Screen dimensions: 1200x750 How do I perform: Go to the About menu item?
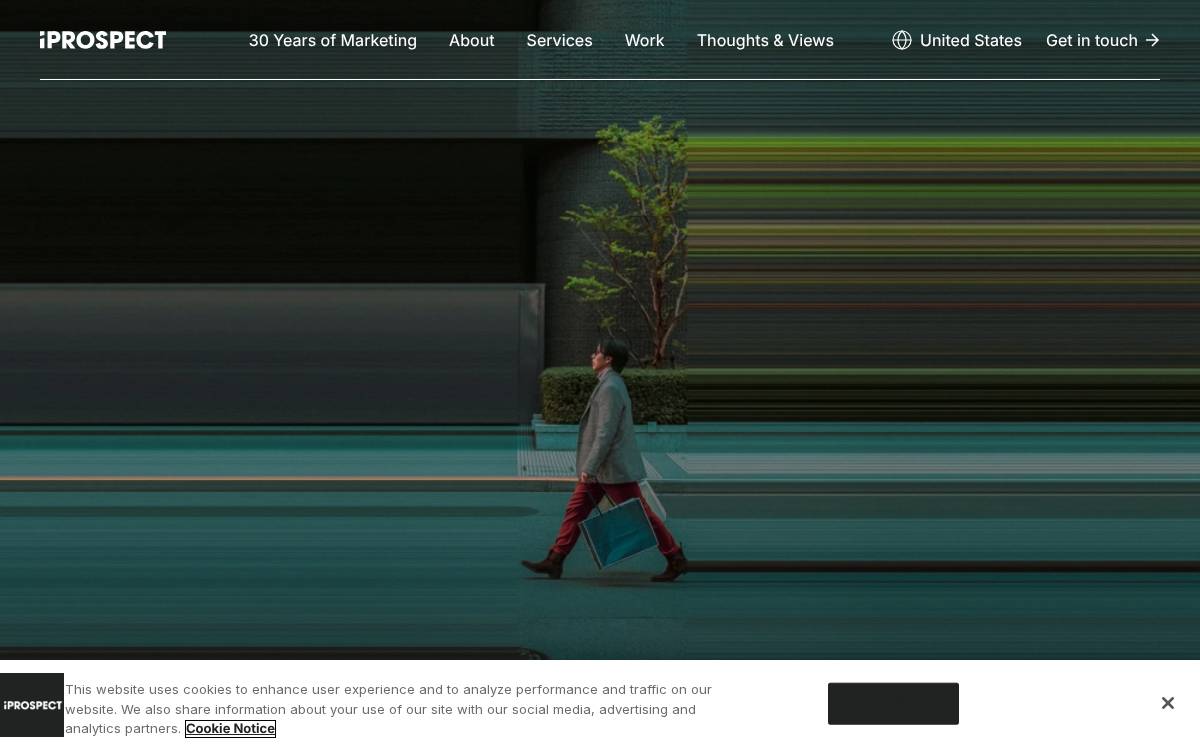pyautogui.click(x=472, y=40)
